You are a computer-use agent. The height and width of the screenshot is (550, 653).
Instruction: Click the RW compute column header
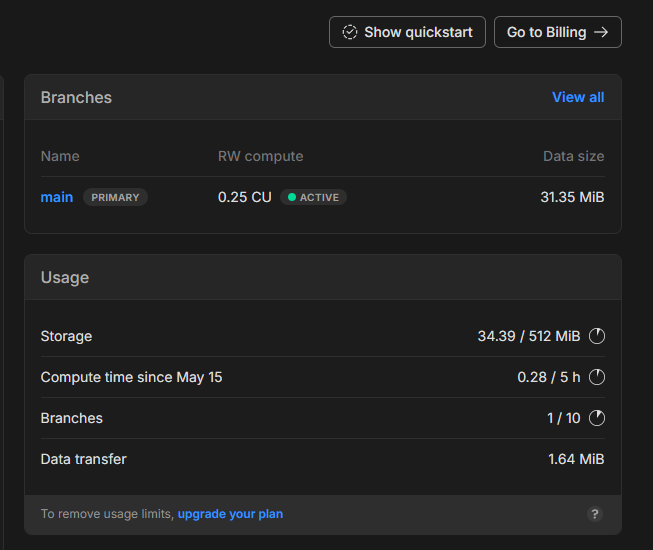point(260,156)
